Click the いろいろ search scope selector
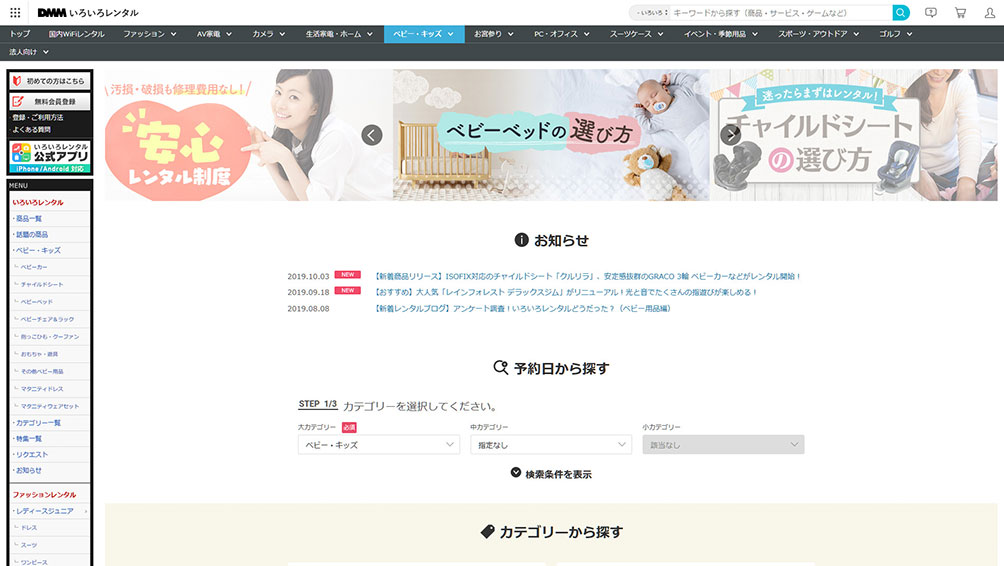 point(652,13)
